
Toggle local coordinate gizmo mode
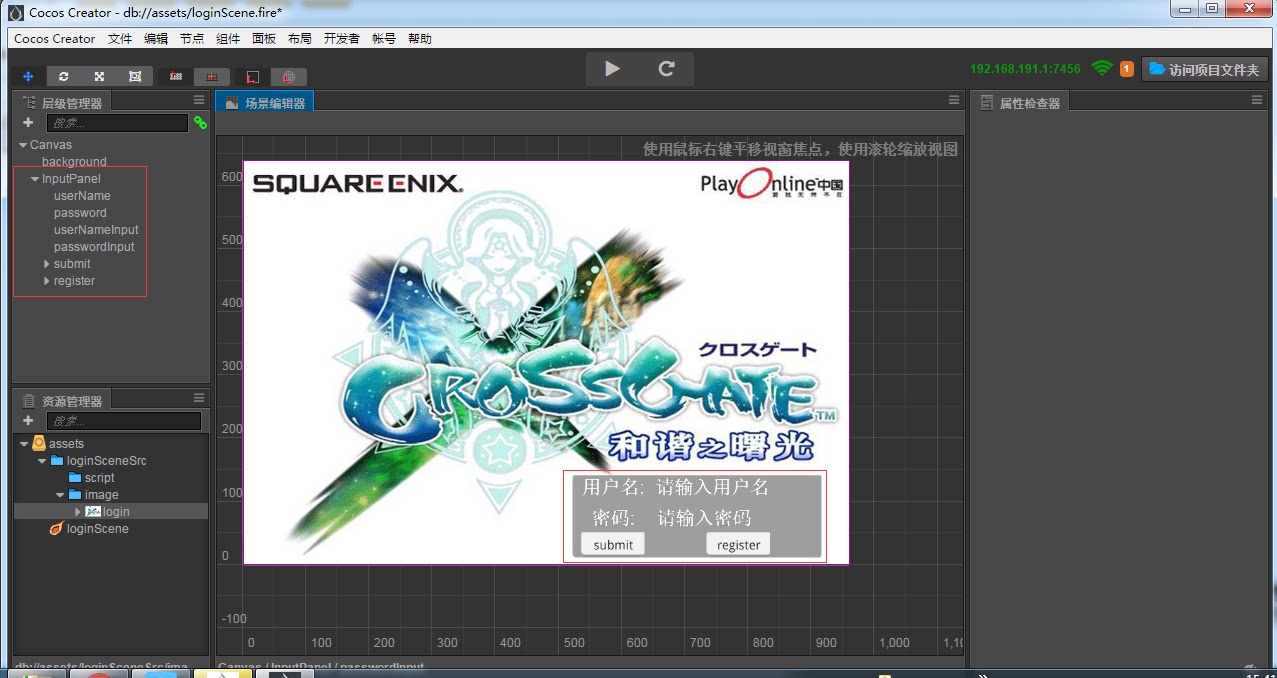(252, 77)
